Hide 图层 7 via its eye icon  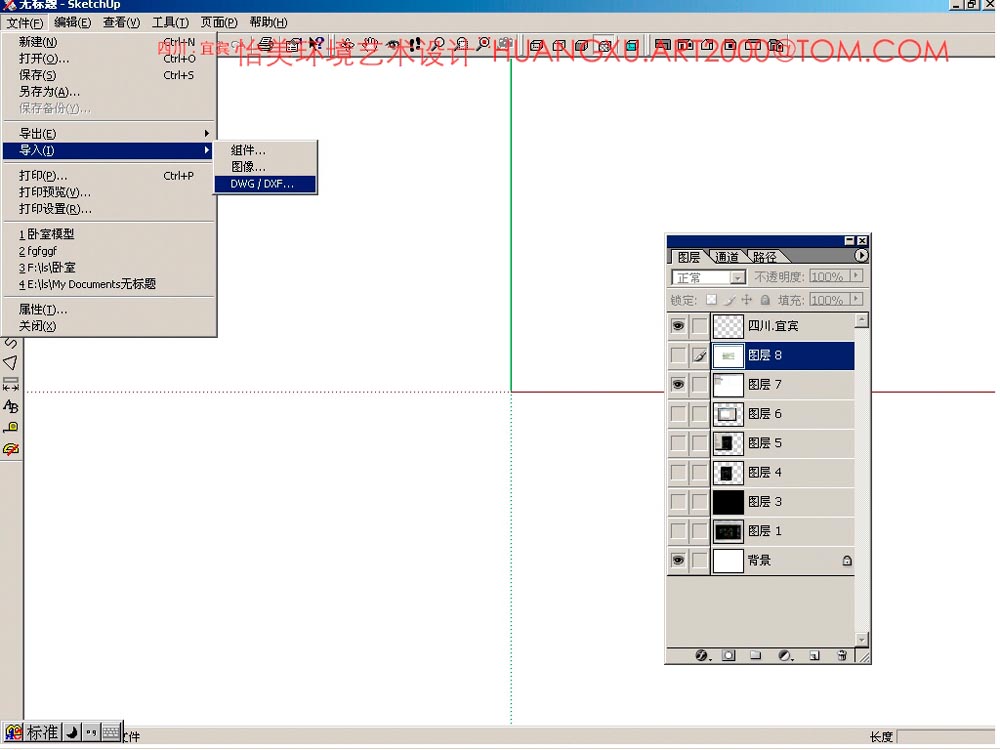tap(678, 385)
